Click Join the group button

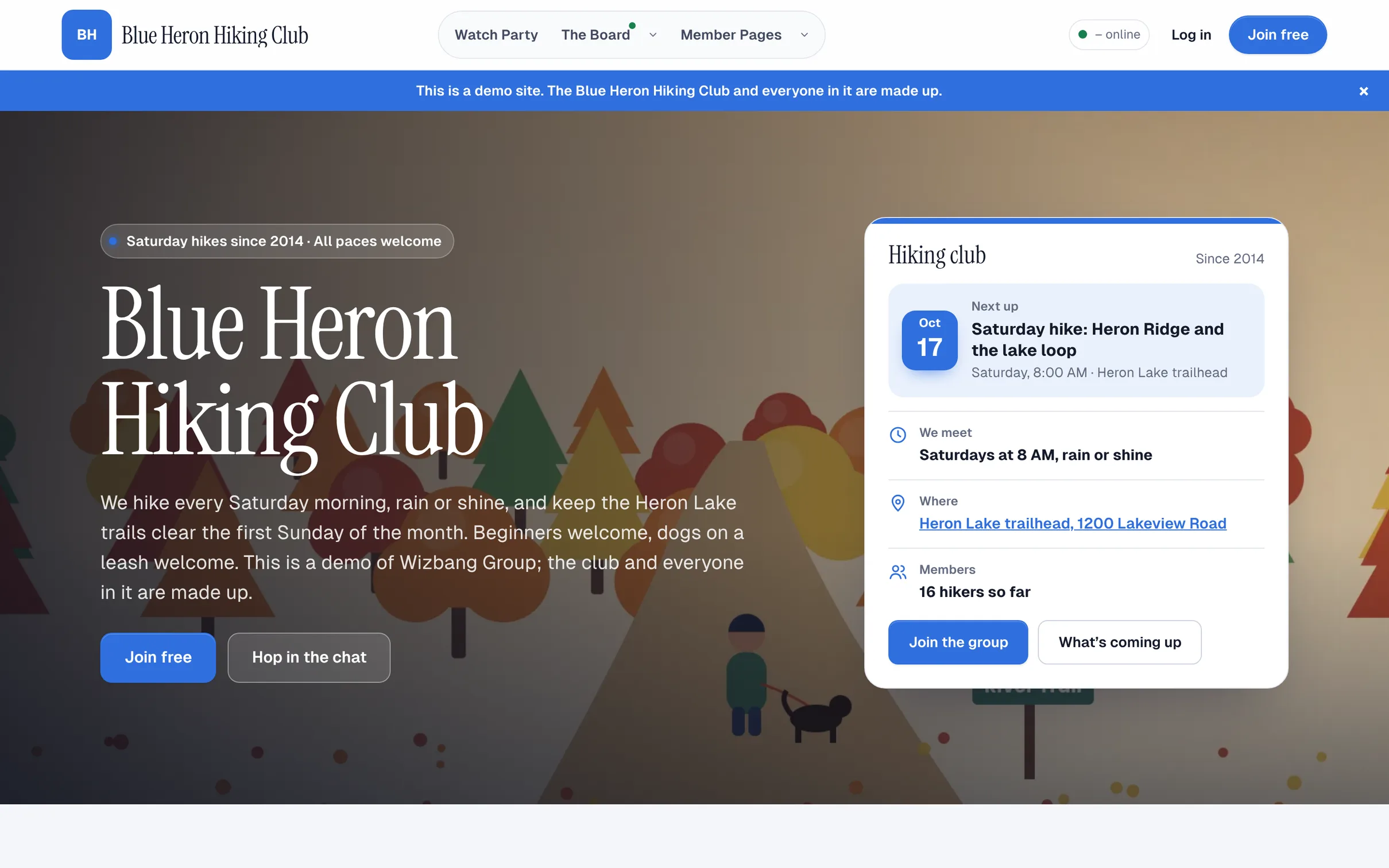[x=958, y=642]
